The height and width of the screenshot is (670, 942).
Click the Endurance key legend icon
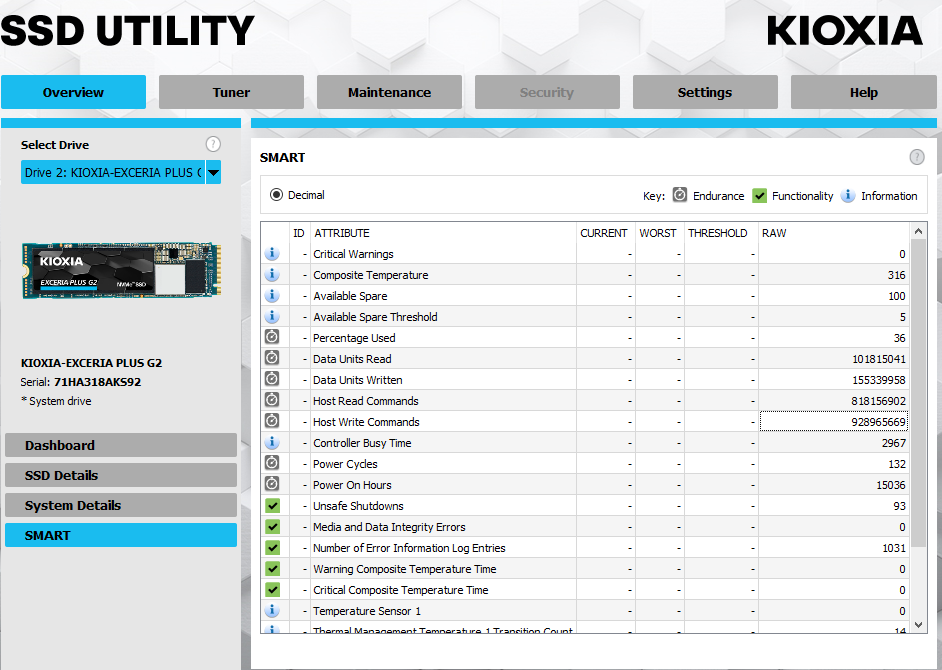coord(679,195)
